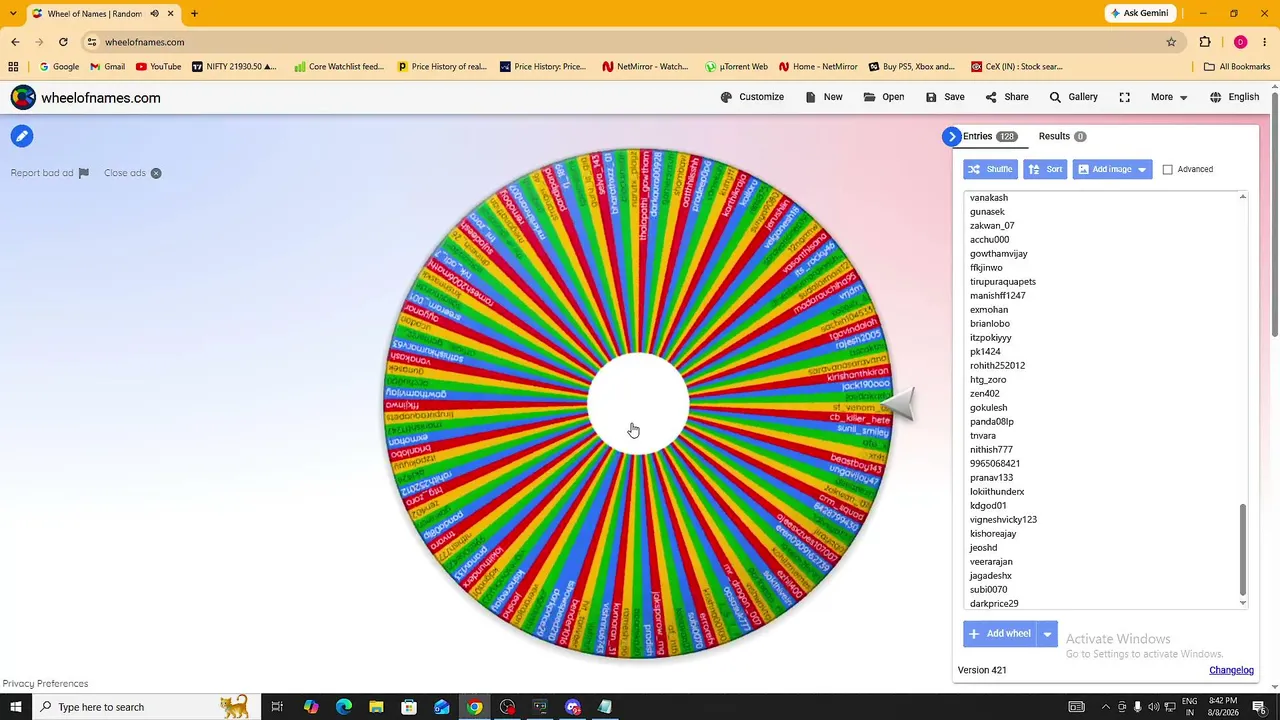
Task: Open µTorrent Web bookmark
Action: [x=736, y=67]
